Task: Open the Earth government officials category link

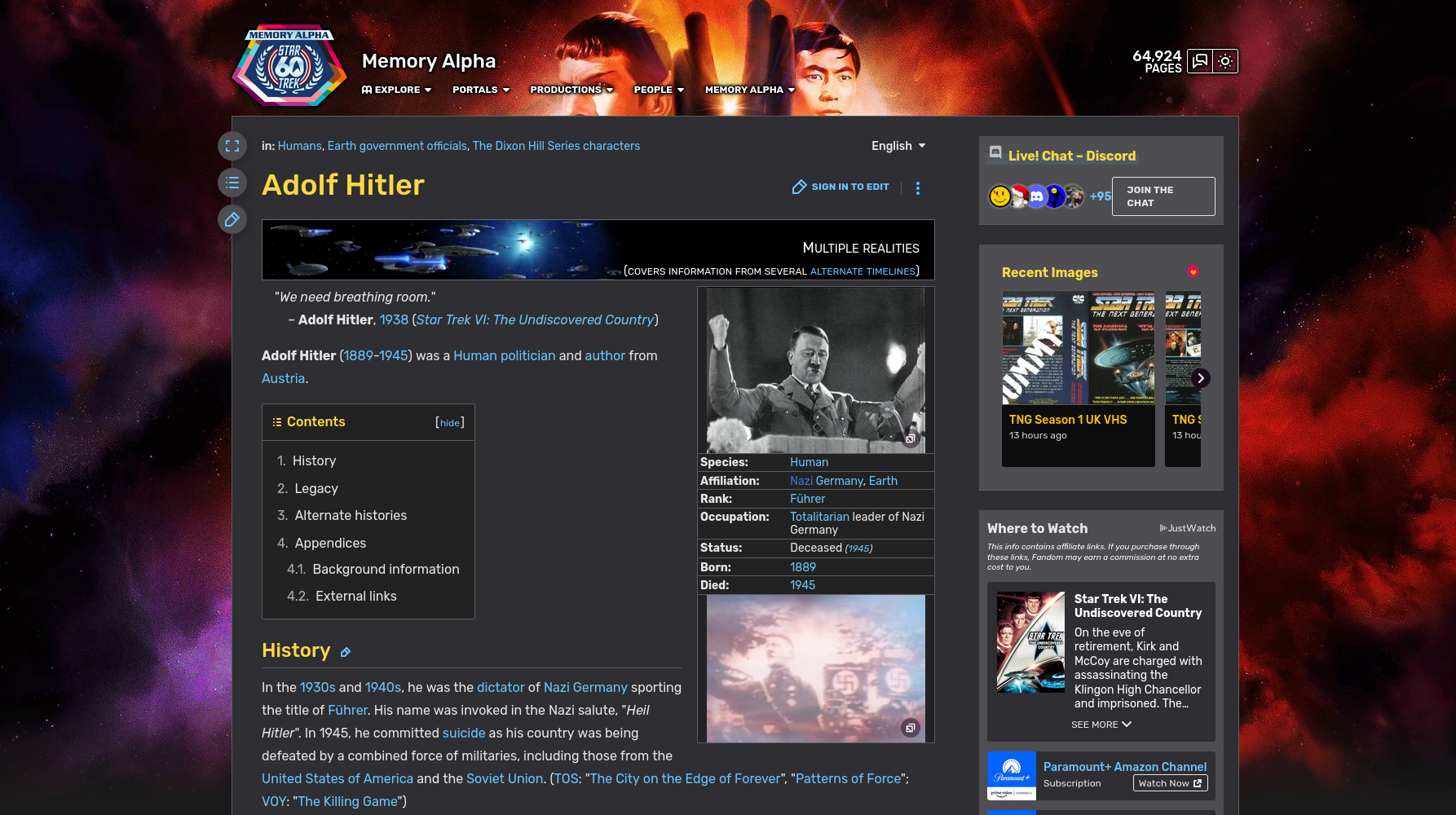Action: pyautogui.click(x=397, y=146)
